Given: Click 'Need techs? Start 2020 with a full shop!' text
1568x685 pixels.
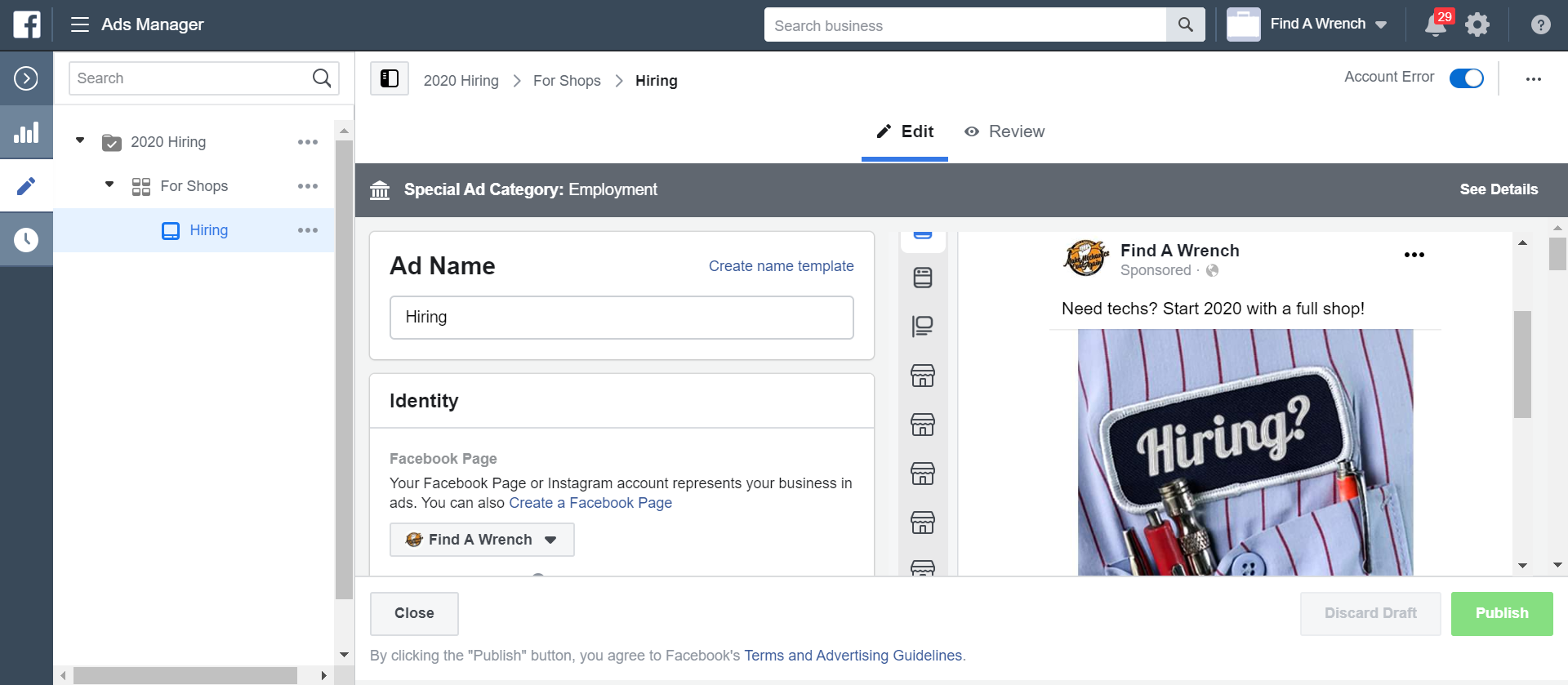Looking at the screenshot, I should pos(1213,309).
